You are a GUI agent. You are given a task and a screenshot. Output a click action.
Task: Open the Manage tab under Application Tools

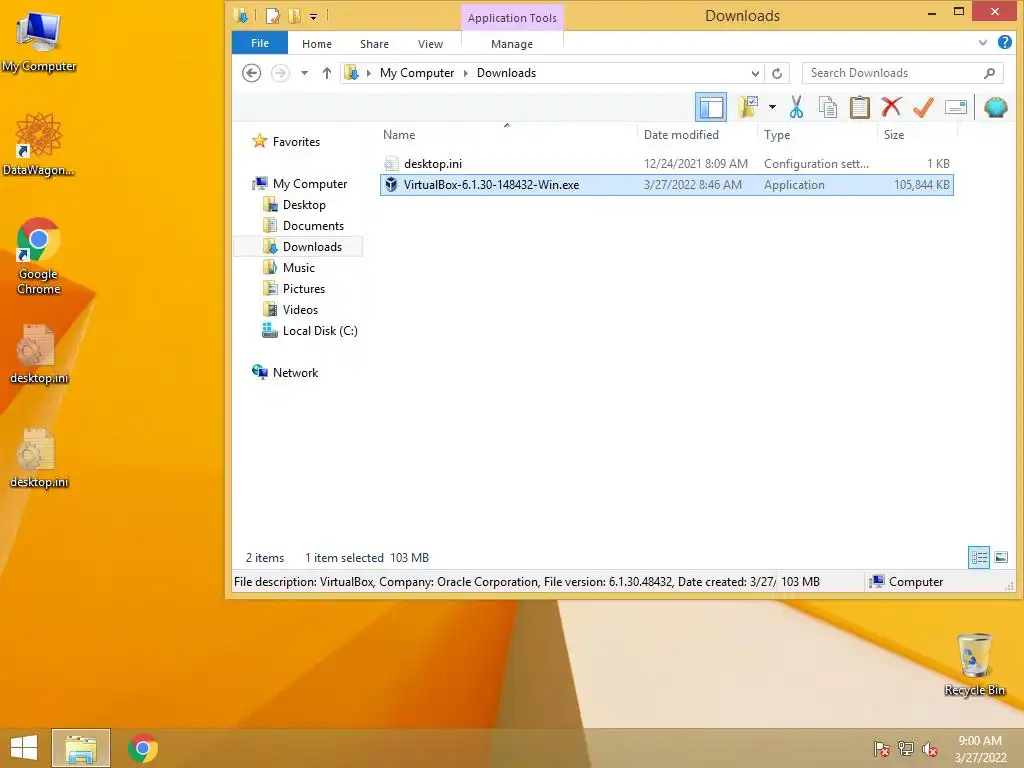coord(512,44)
